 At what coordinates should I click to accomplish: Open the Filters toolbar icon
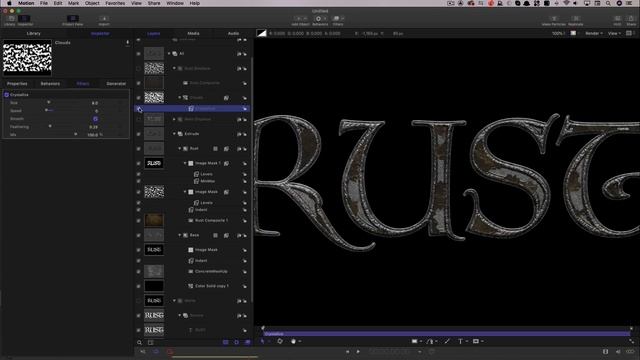(338, 20)
